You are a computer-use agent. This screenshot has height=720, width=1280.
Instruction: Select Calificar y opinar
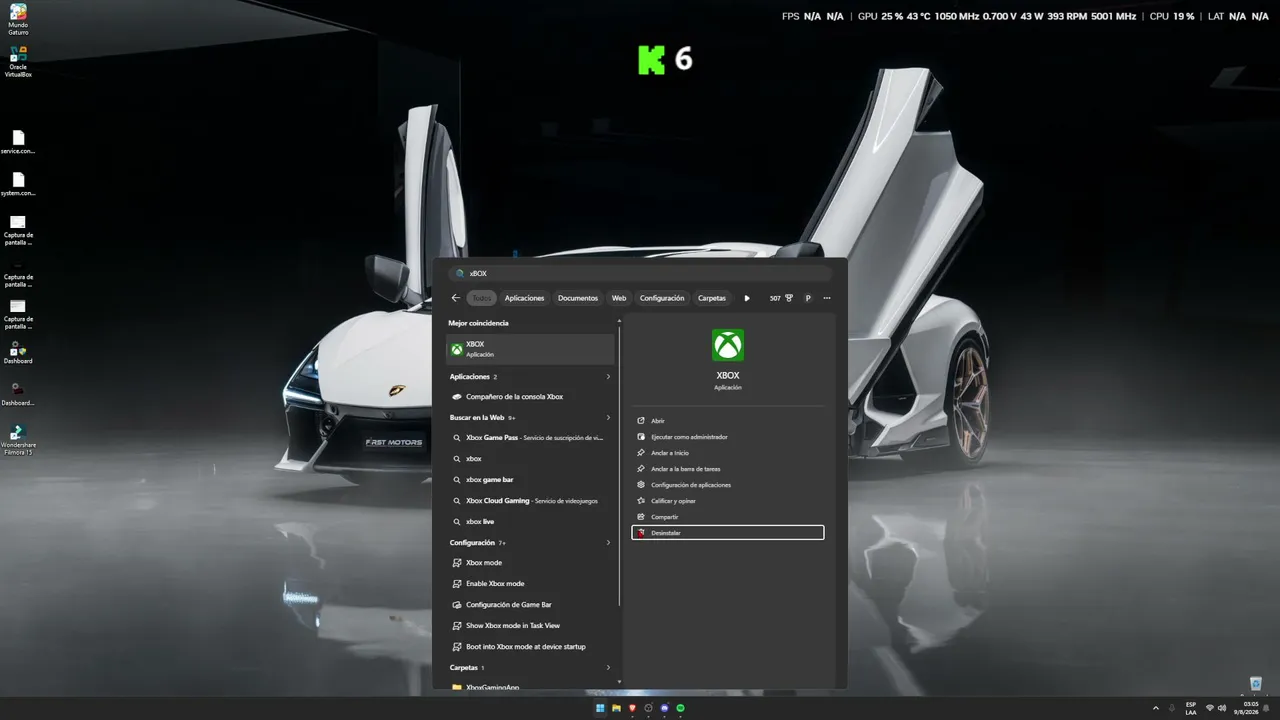click(728, 501)
